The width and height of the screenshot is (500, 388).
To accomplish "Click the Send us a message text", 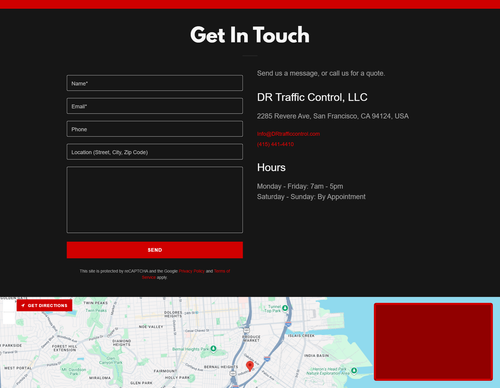I will pos(321,73).
